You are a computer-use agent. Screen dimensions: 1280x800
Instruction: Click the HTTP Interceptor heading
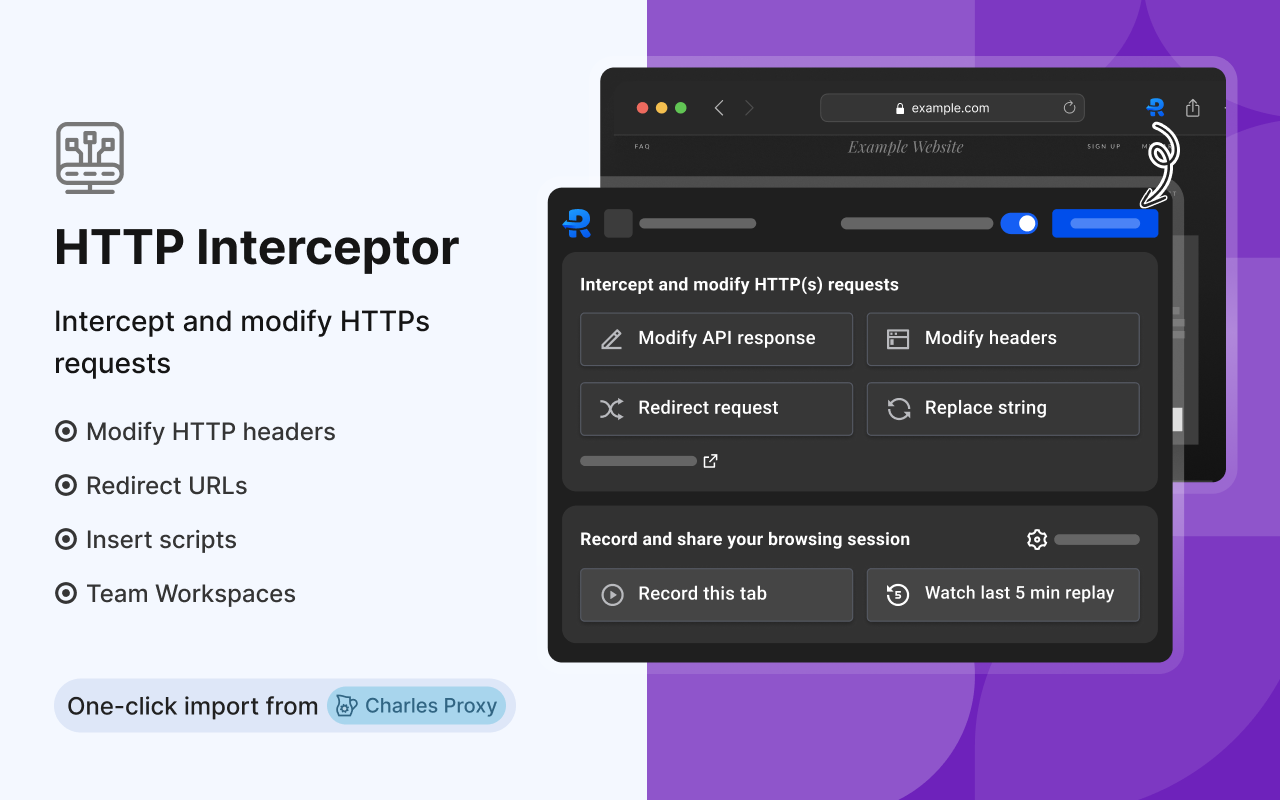tap(257, 247)
